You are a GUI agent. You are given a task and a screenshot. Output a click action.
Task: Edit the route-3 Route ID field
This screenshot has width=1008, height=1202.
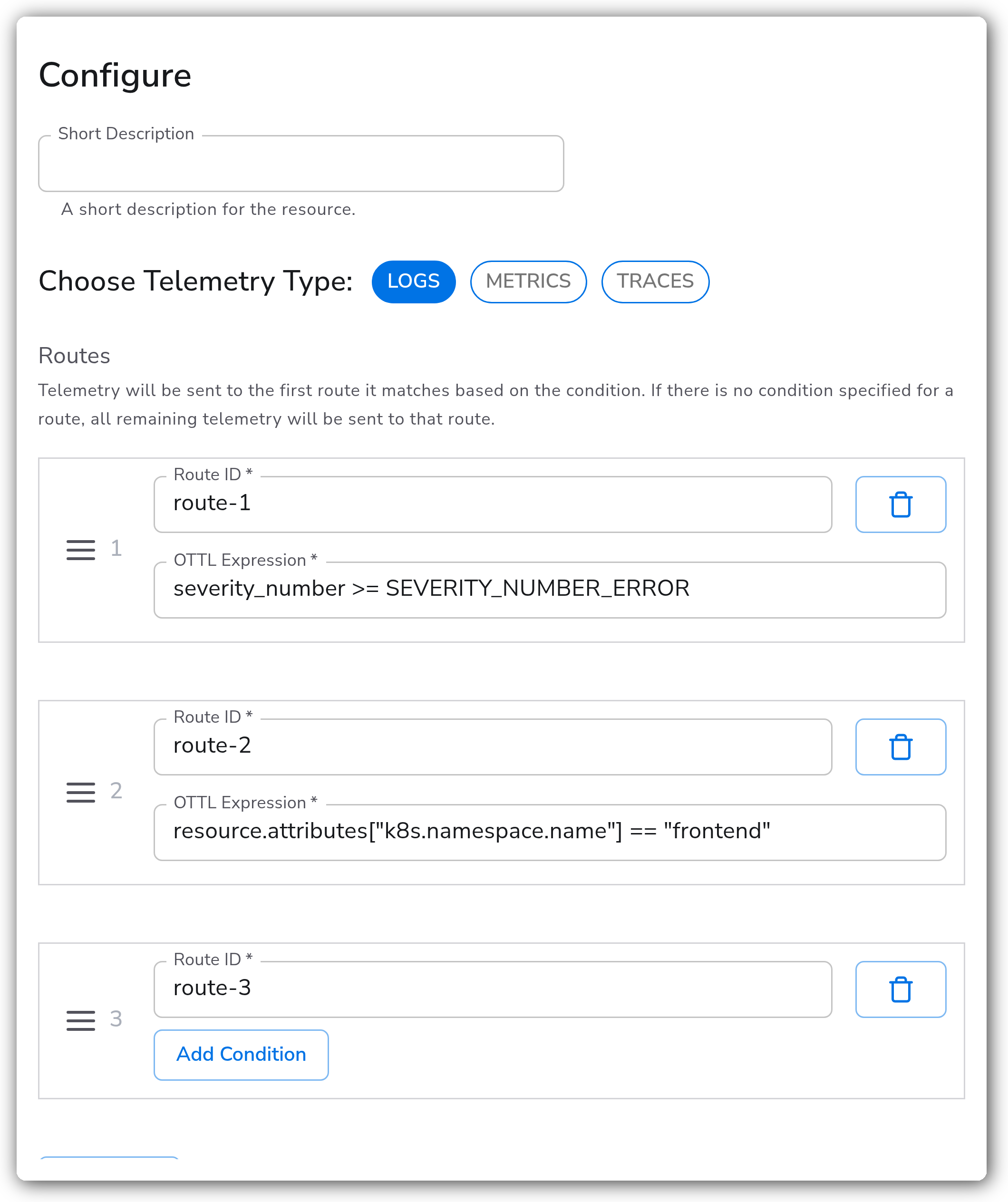(493, 989)
